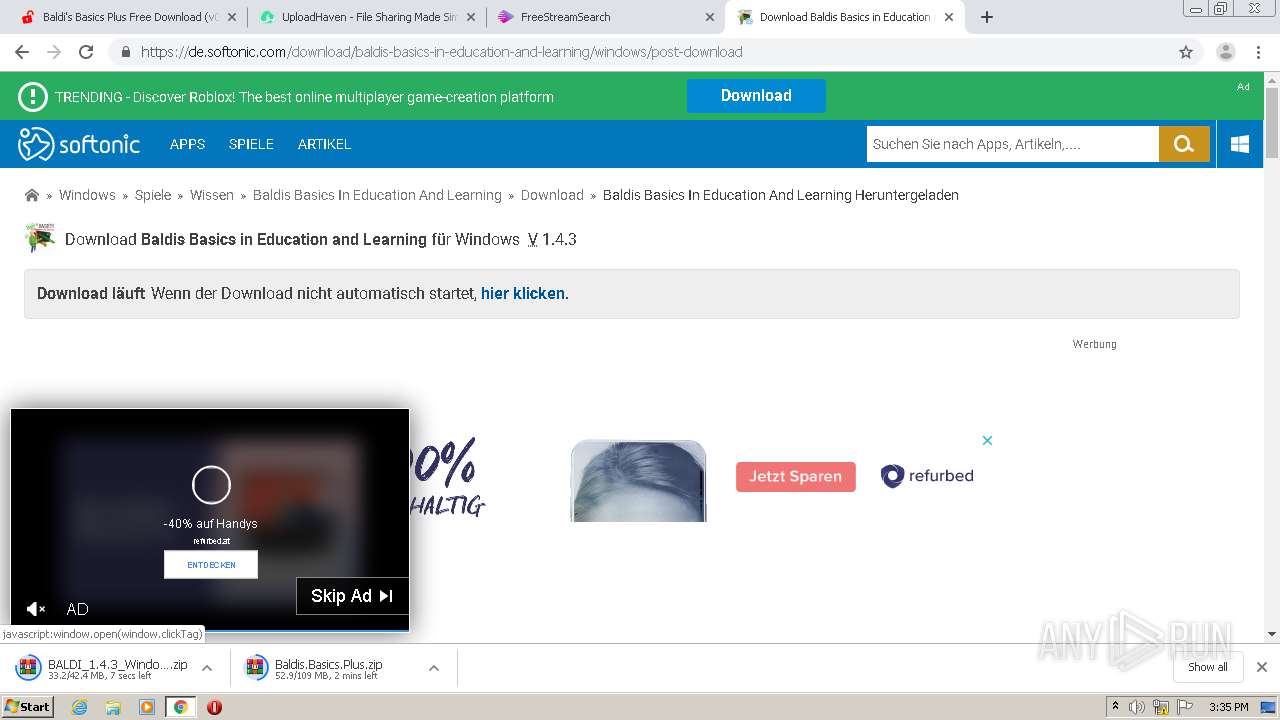The width and height of the screenshot is (1280, 720).
Task: Open the Chrome profile avatar icon
Action: coord(1226,52)
